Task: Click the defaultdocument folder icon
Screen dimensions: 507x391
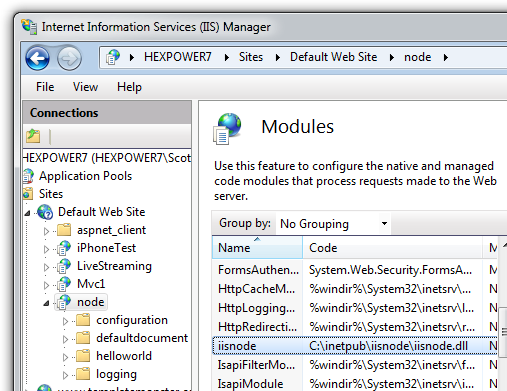Action: pos(83,337)
